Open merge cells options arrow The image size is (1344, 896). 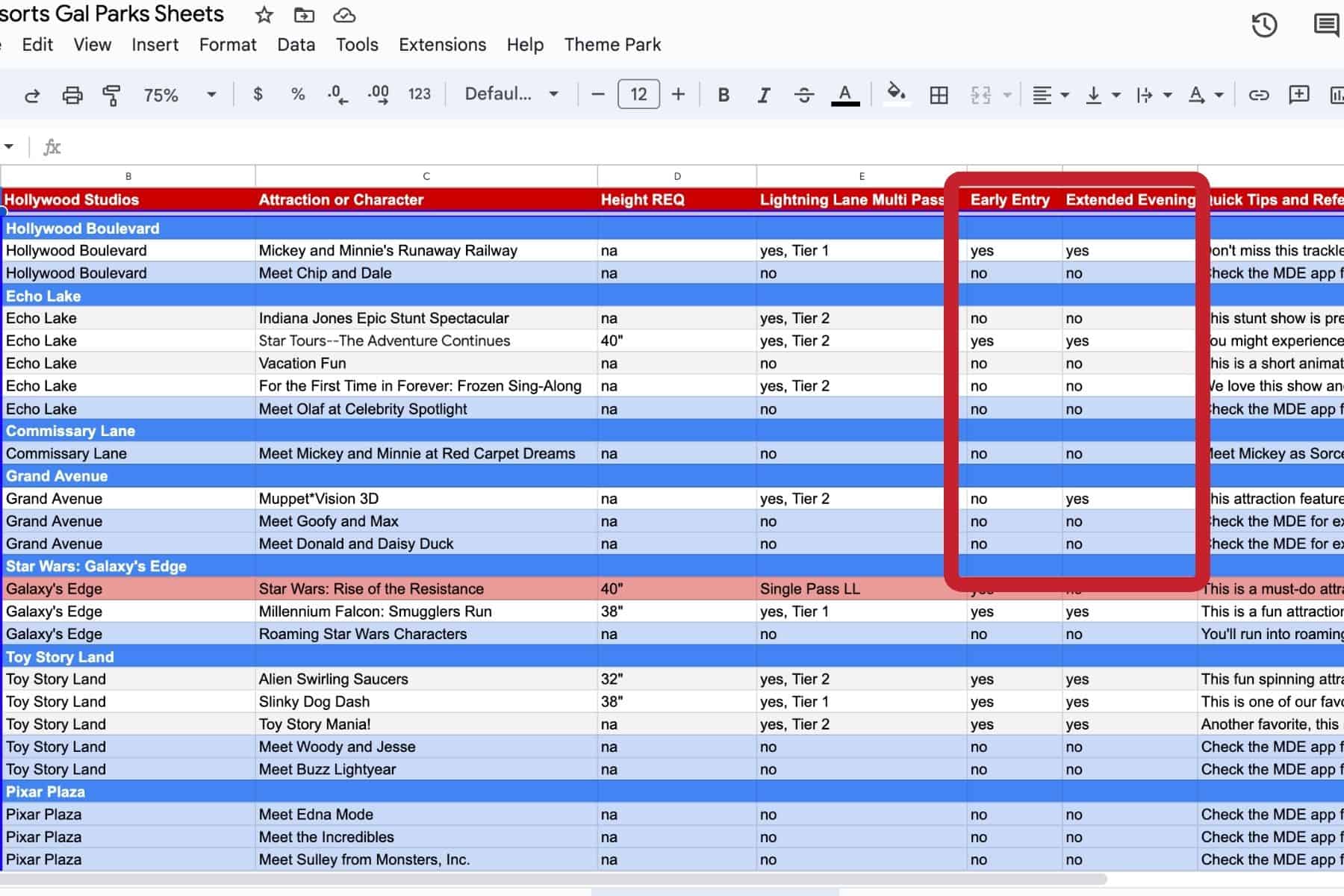pos(1007,95)
